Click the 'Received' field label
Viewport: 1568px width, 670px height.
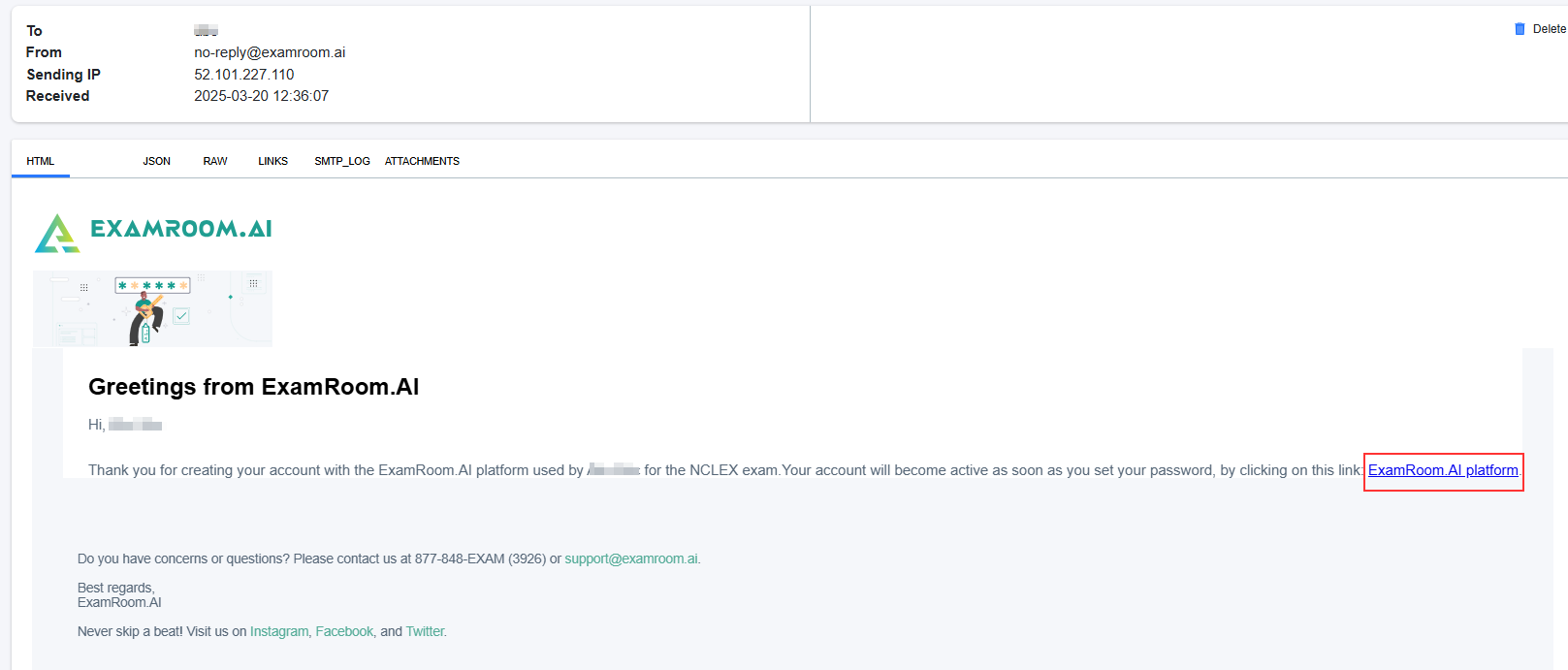click(57, 96)
